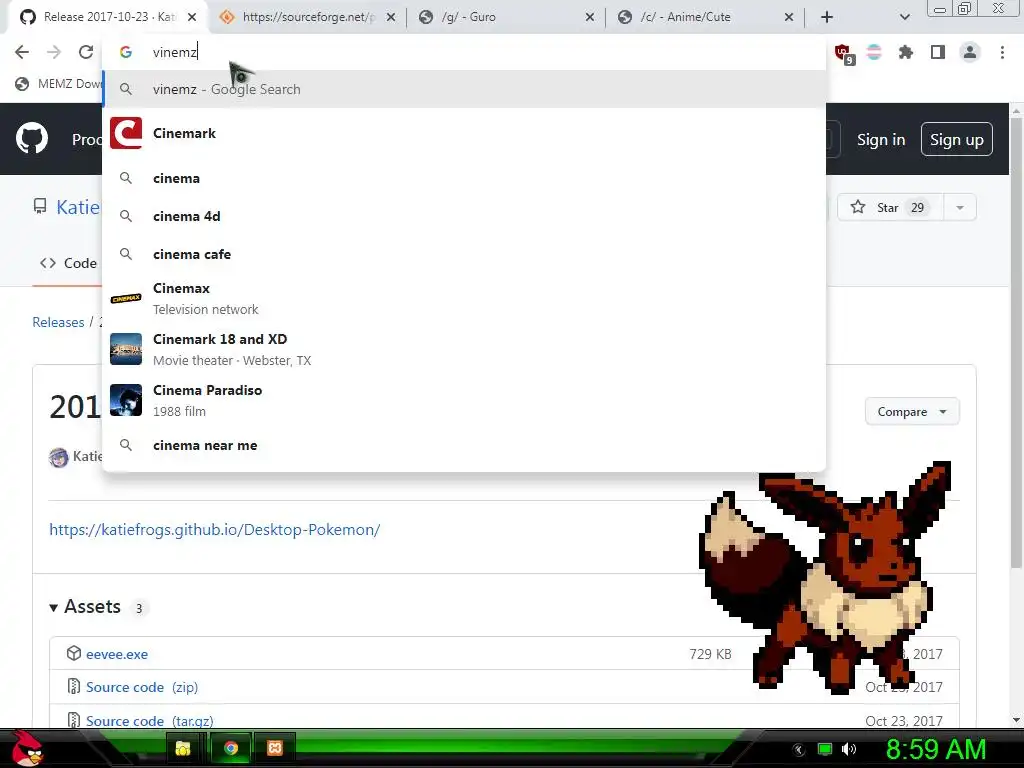Open the volume speaker tray icon
Image resolution: width=1024 pixels, height=768 pixels.
(849, 749)
